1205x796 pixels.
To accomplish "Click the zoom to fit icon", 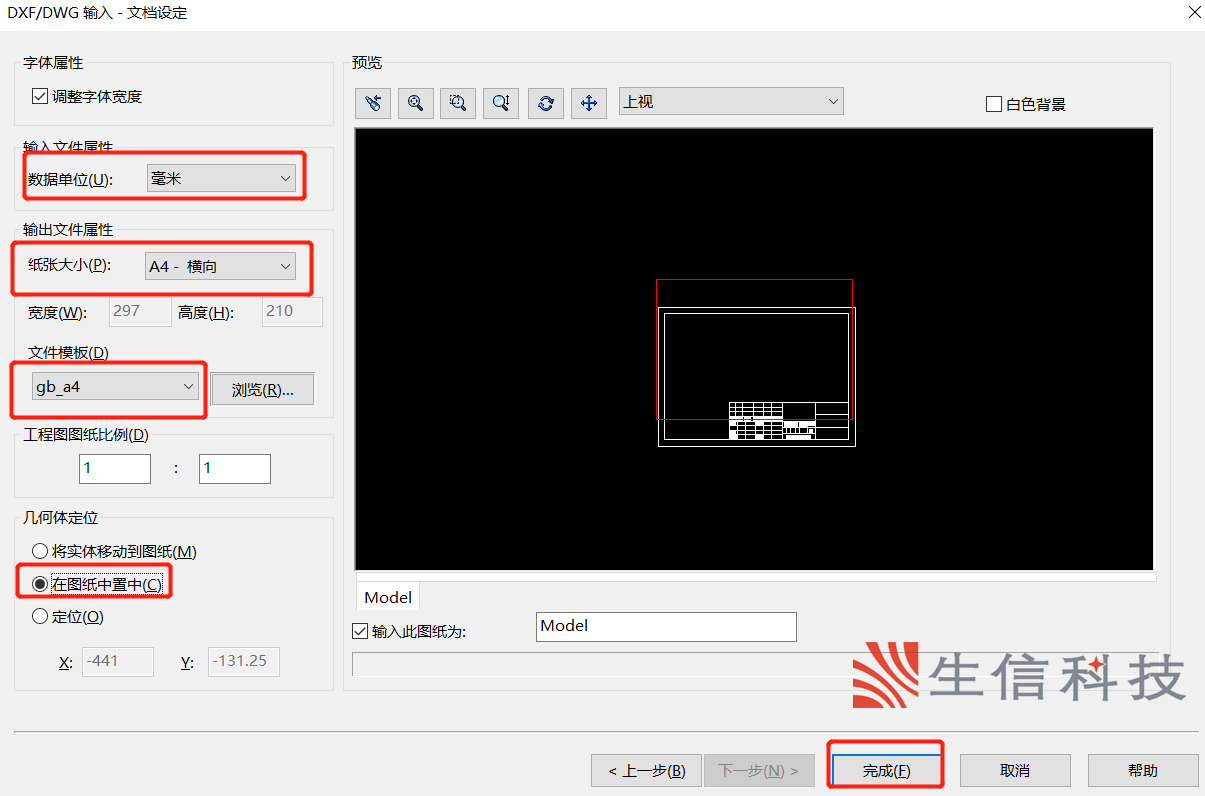I will tap(415, 102).
